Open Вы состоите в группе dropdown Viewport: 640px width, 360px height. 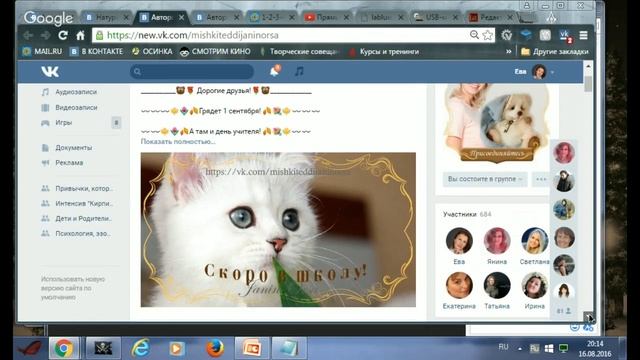pyautogui.click(x=485, y=179)
